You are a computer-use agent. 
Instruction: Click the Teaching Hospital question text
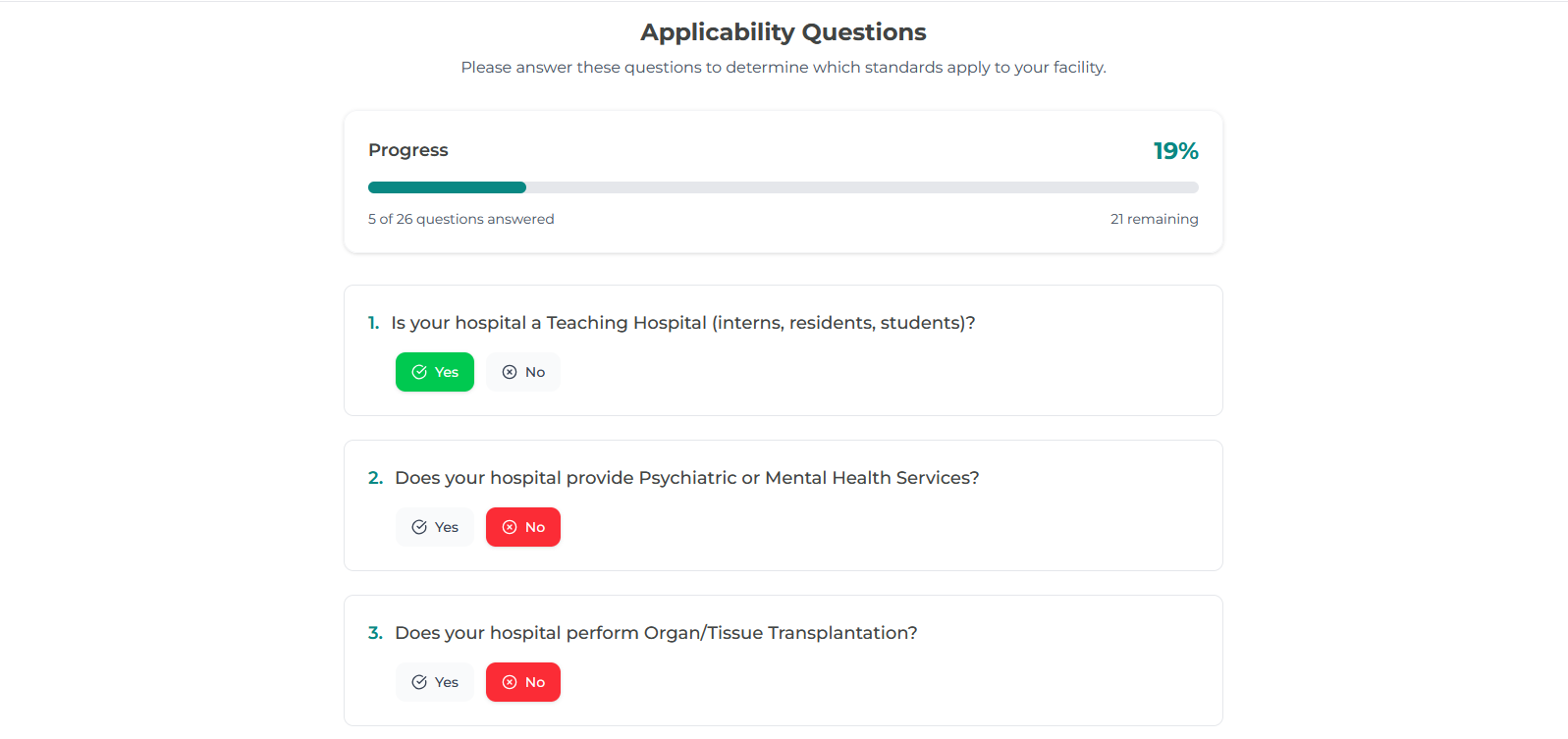point(682,323)
